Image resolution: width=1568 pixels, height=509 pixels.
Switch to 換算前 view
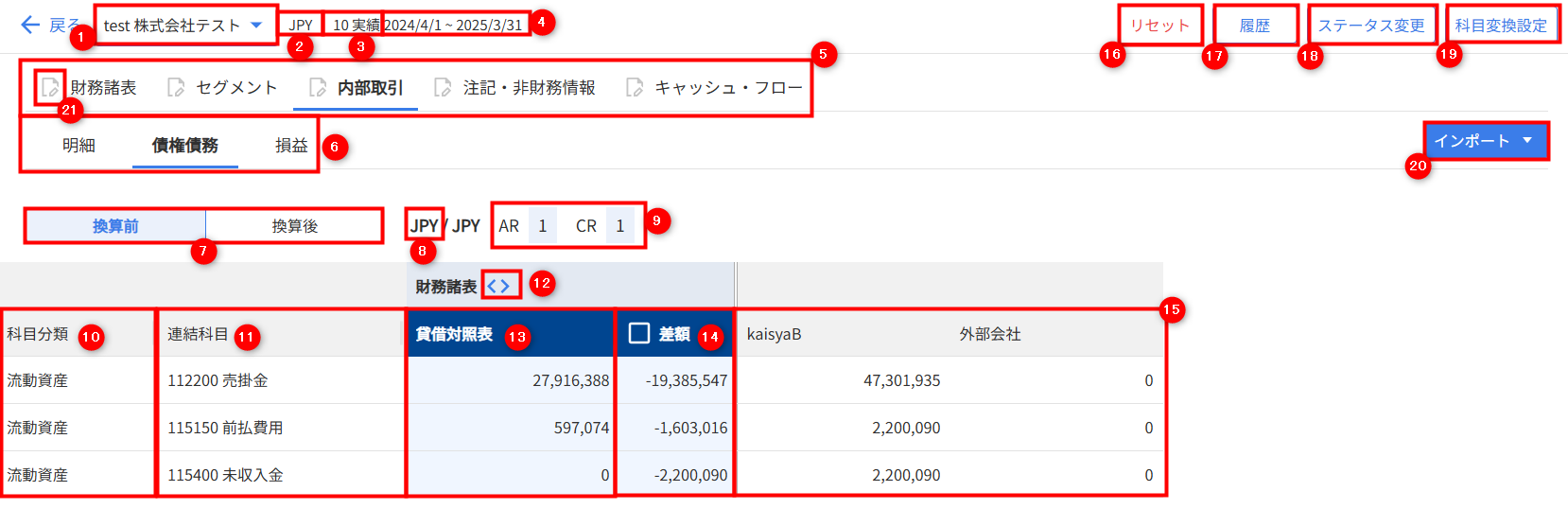(x=115, y=226)
